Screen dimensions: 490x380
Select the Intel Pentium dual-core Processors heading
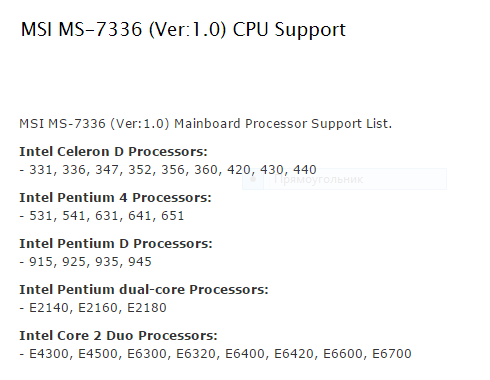click(144, 290)
